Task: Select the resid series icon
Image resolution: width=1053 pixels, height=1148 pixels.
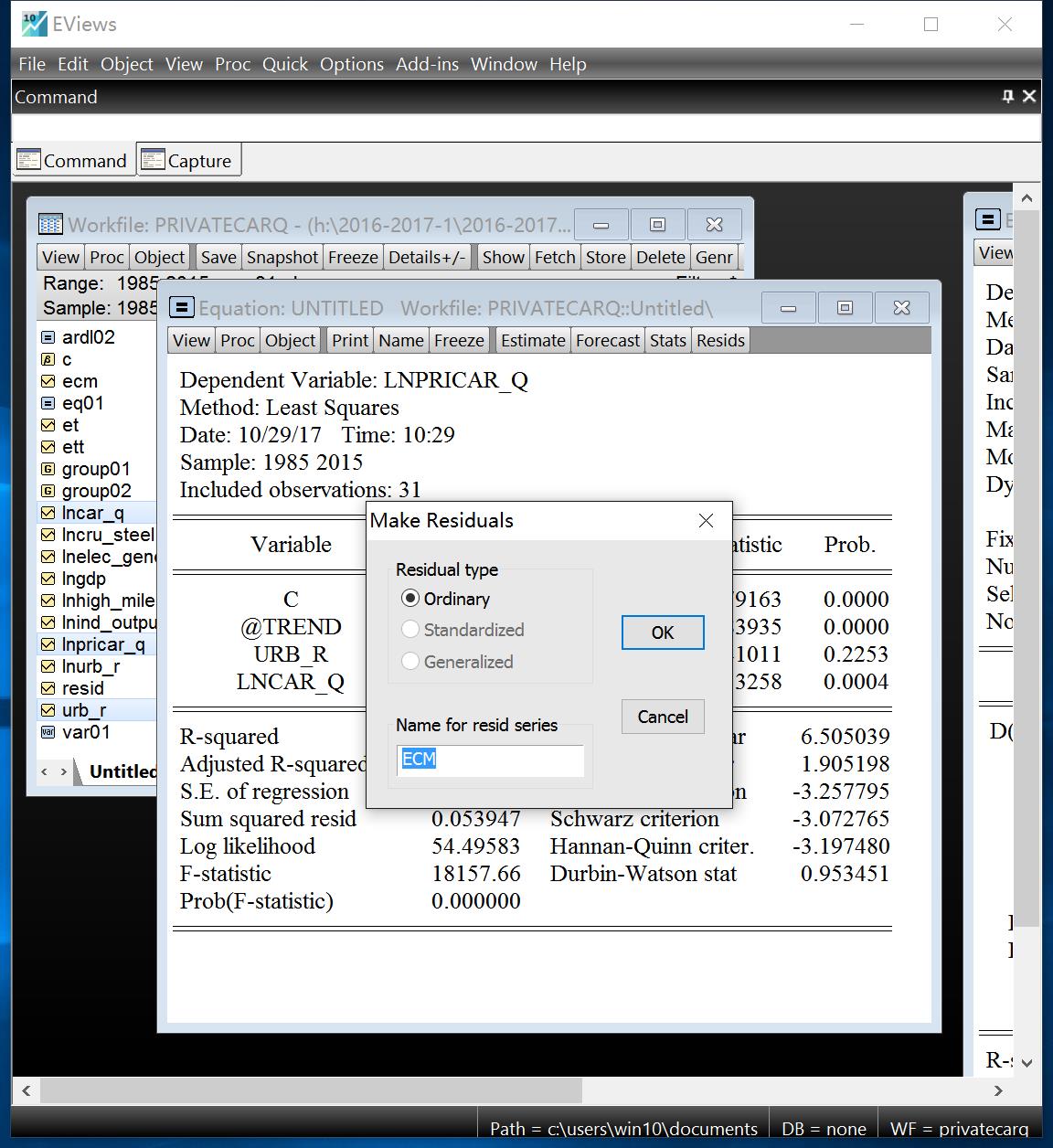Action: [48, 688]
